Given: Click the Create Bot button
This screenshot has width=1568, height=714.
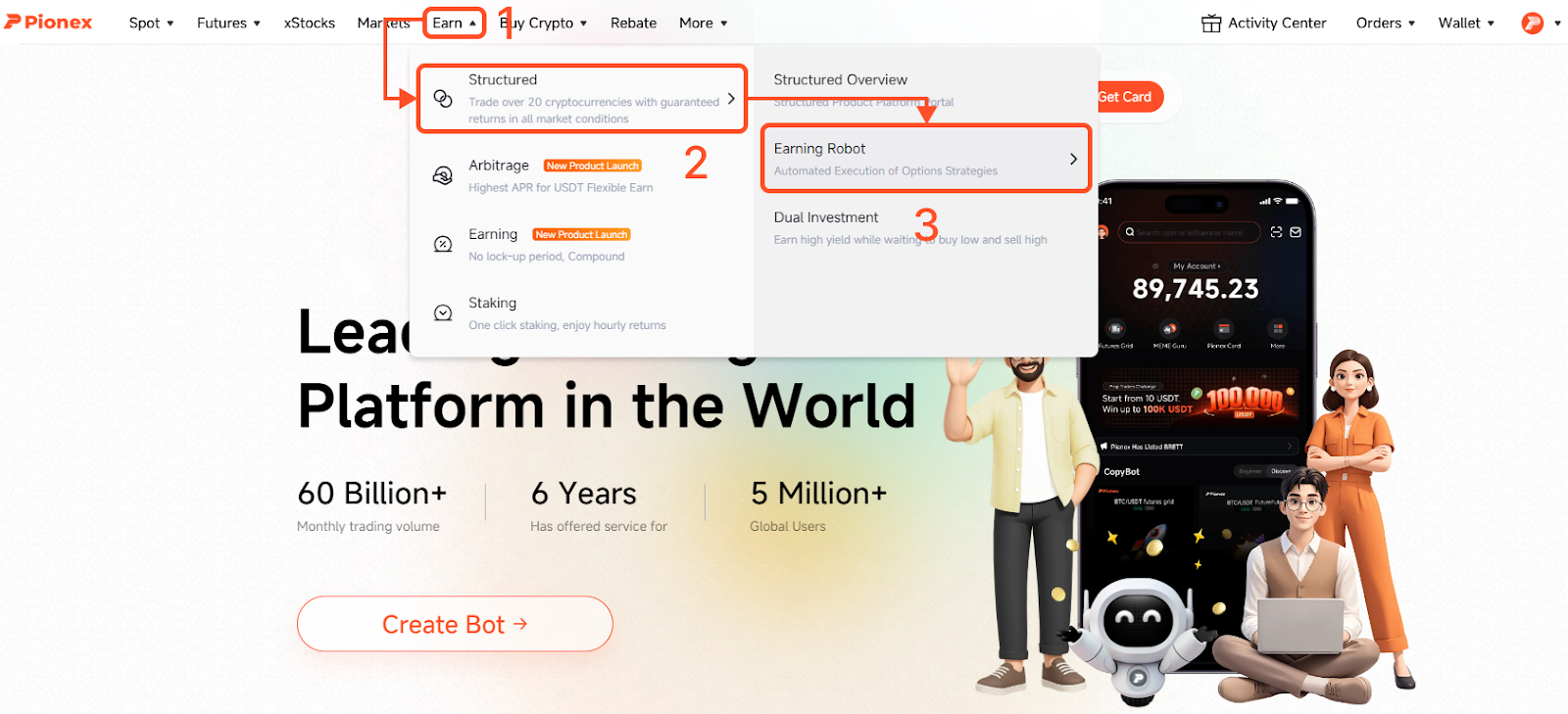Looking at the screenshot, I should 455,624.
